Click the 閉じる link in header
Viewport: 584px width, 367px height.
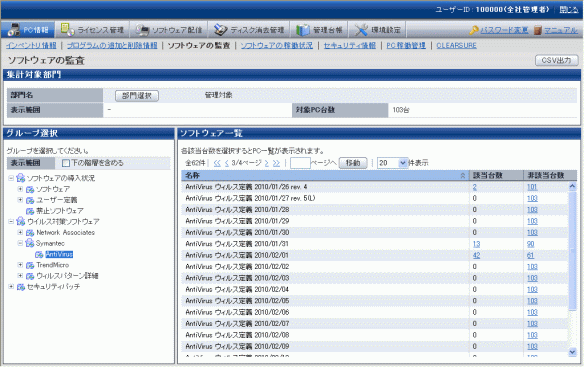pos(569,10)
